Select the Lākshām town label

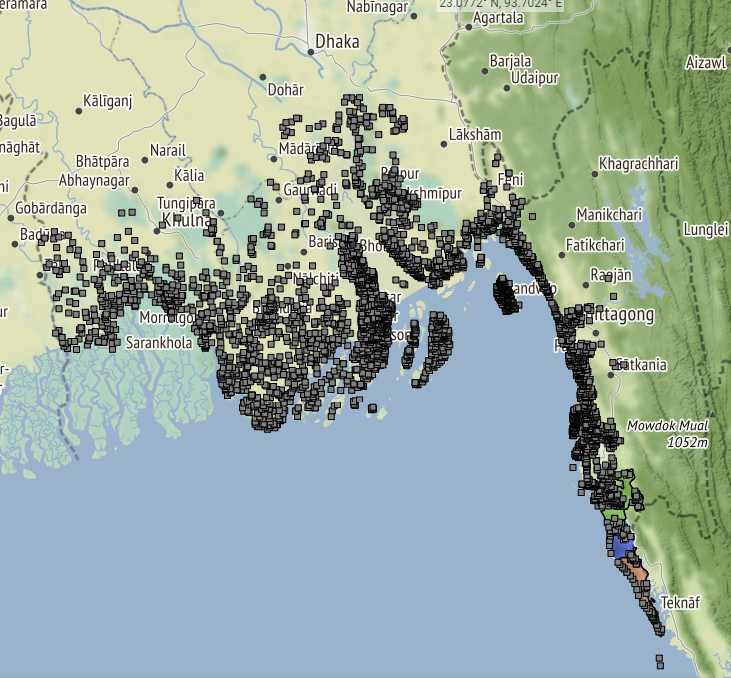(x=475, y=133)
